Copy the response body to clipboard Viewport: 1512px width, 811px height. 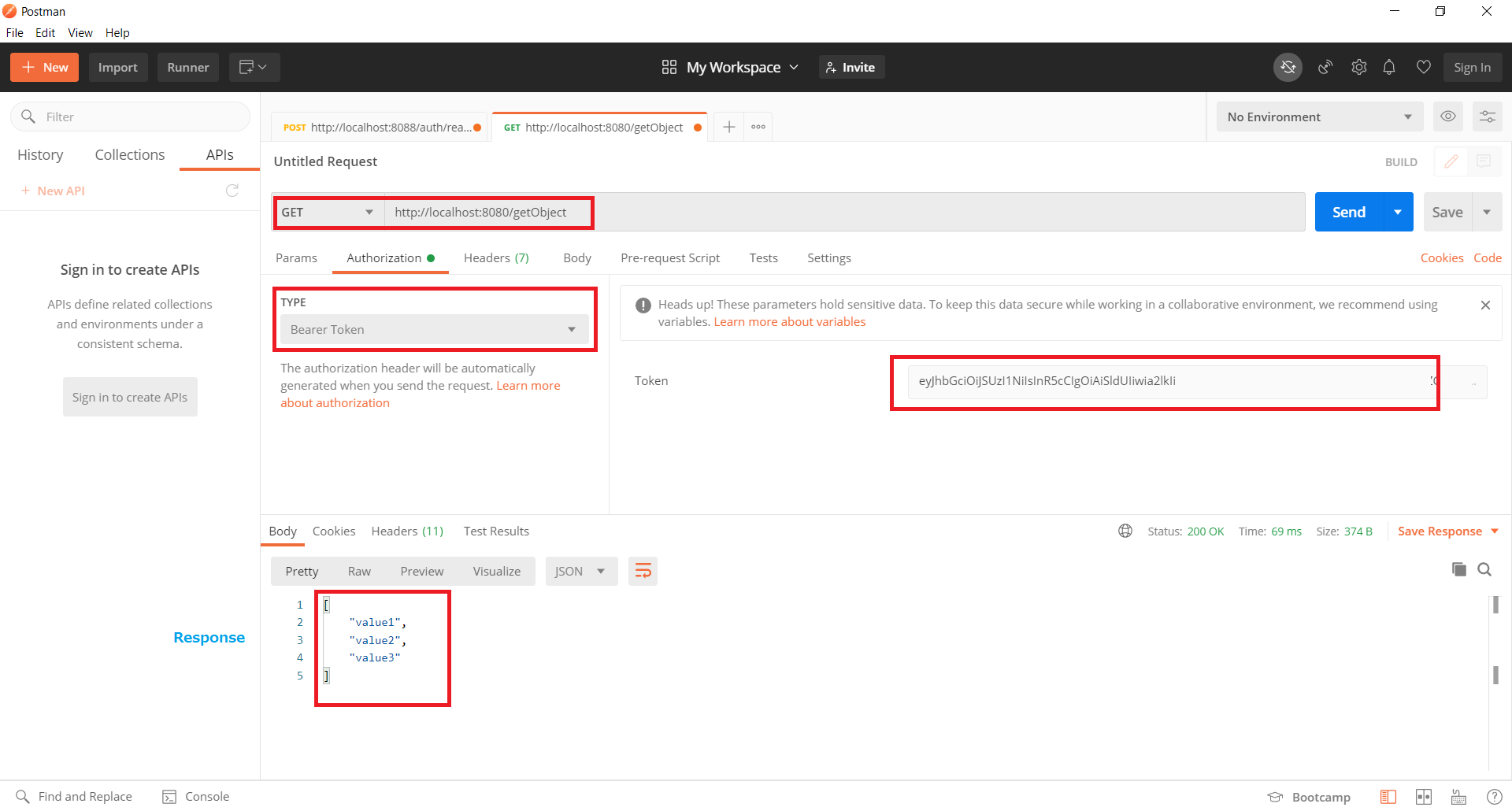(x=1458, y=569)
